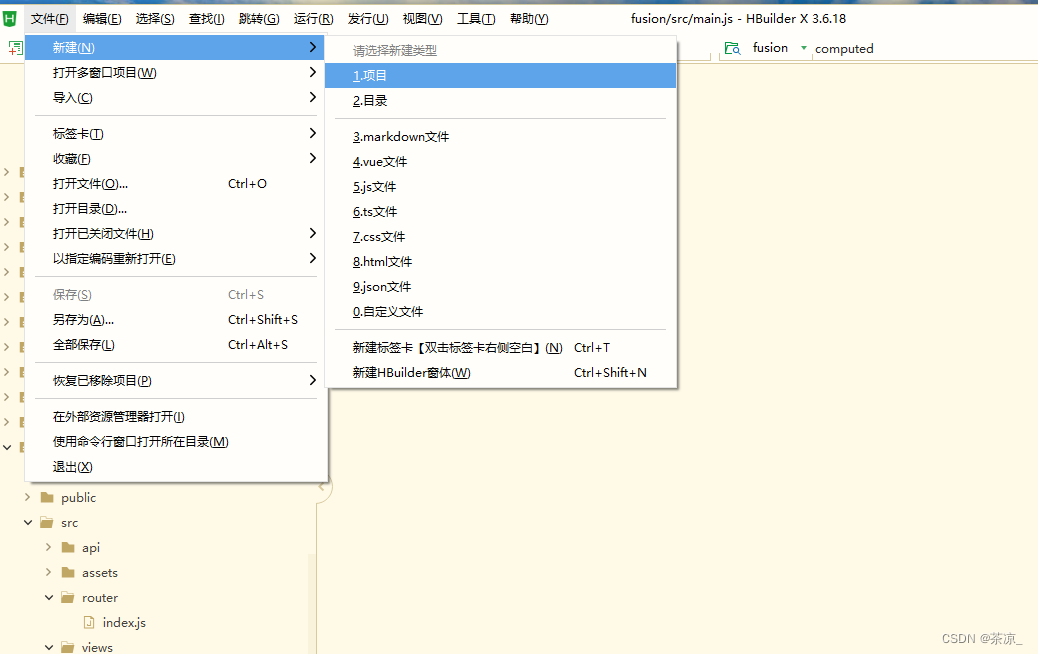Collapse the src folder
Viewport: 1038px width, 654px height.
coord(28,522)
